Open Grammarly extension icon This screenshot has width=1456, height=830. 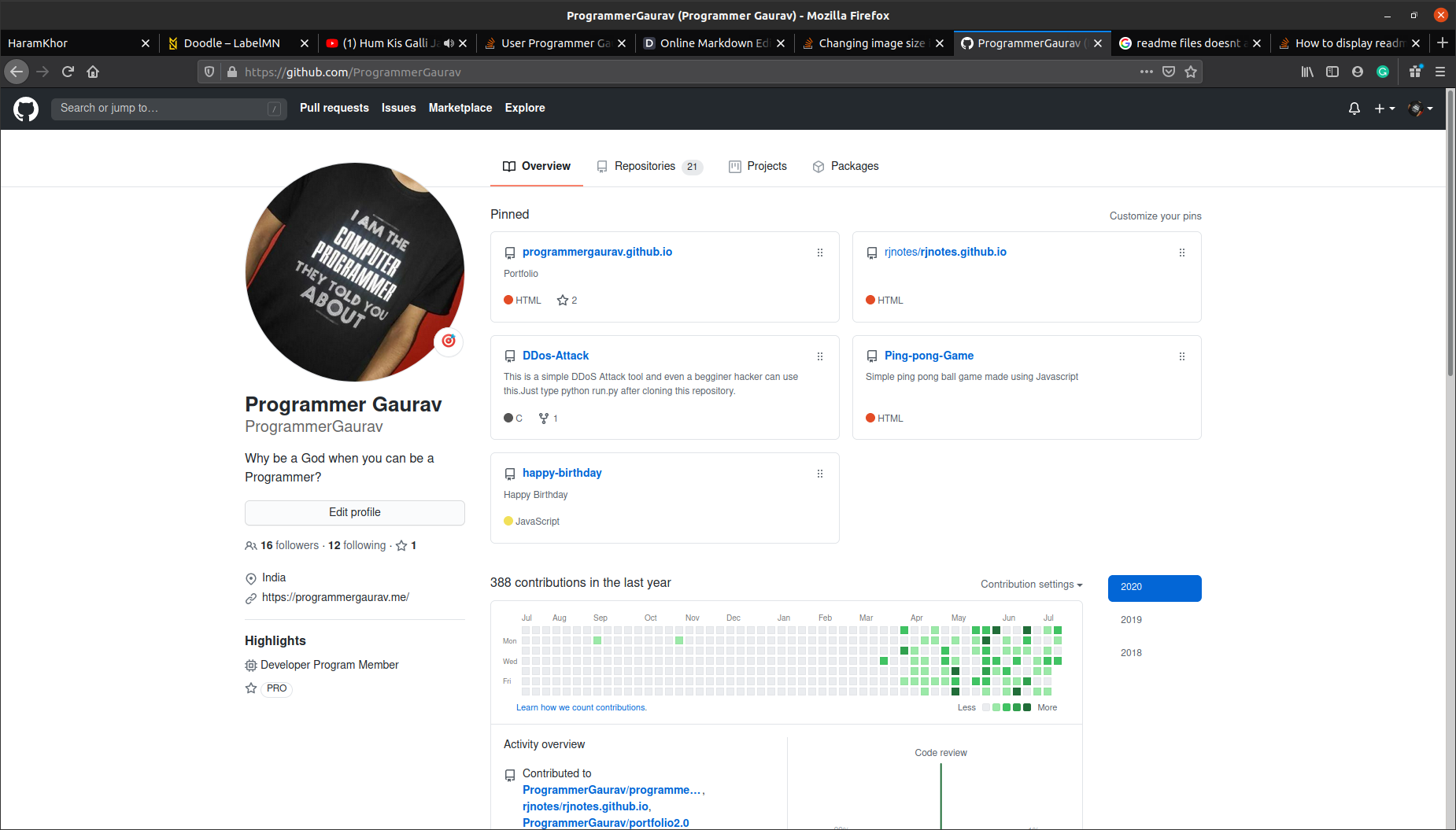point(1383,72)
